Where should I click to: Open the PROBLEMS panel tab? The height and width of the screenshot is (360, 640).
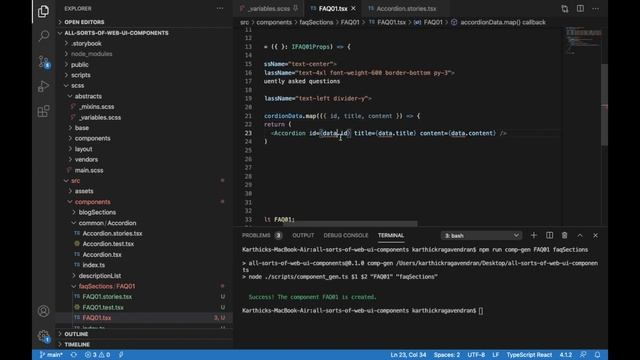pos(261,236)
